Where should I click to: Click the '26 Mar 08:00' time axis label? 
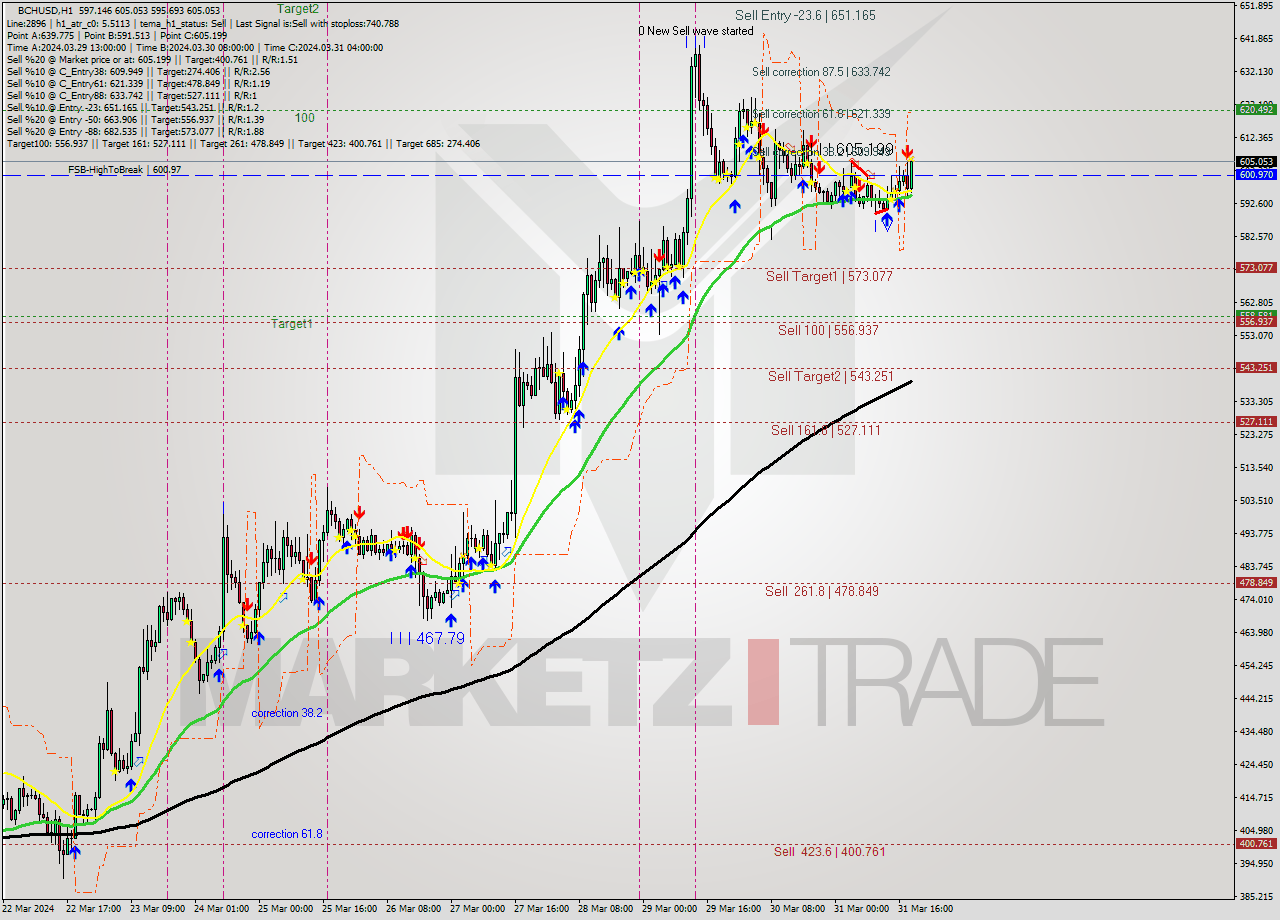coord(413,909)
